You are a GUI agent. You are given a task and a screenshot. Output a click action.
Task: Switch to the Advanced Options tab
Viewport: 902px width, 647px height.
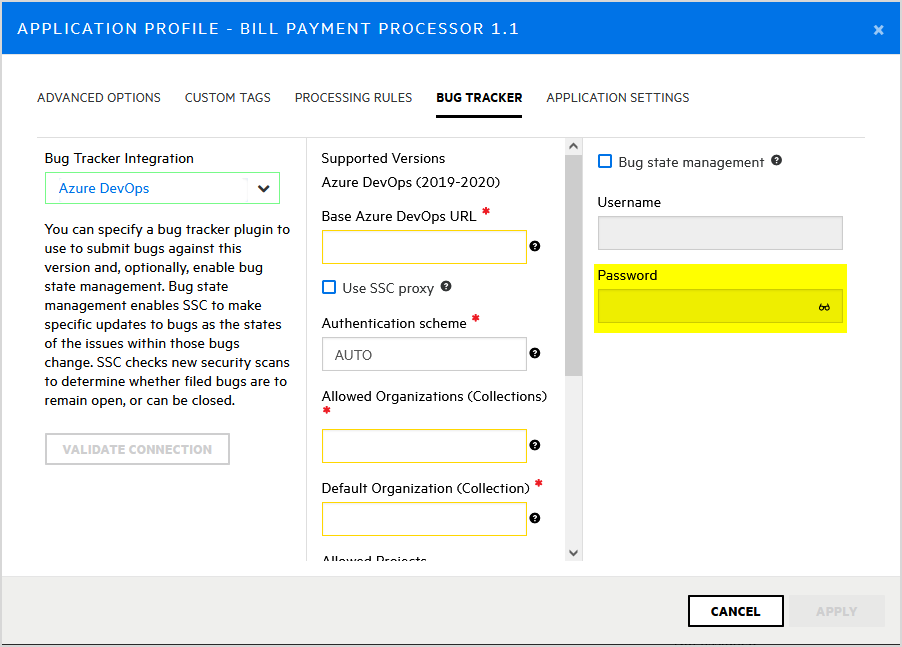(99, 98)
